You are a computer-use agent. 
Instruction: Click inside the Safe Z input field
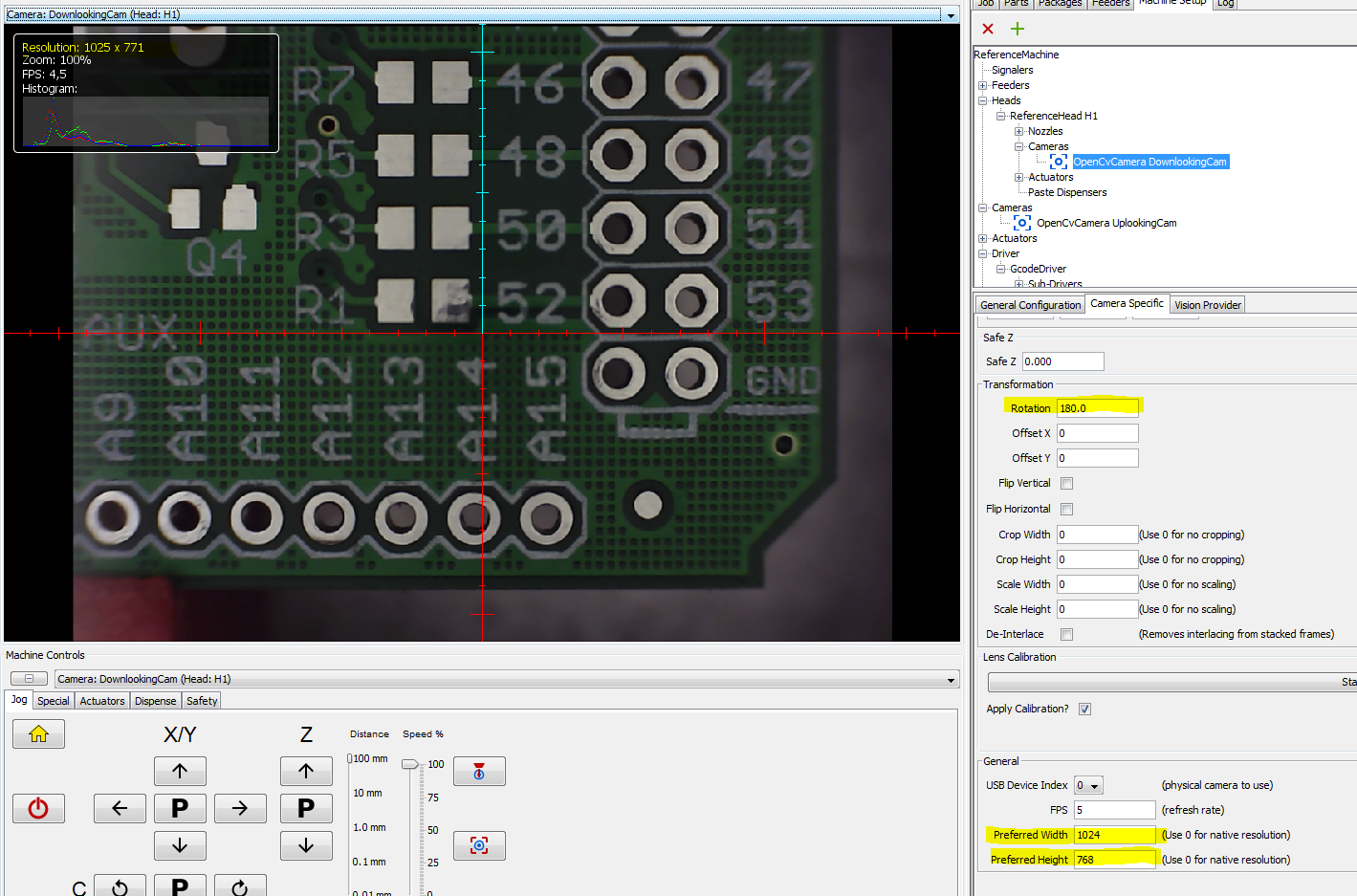(x=1062, y=361)
